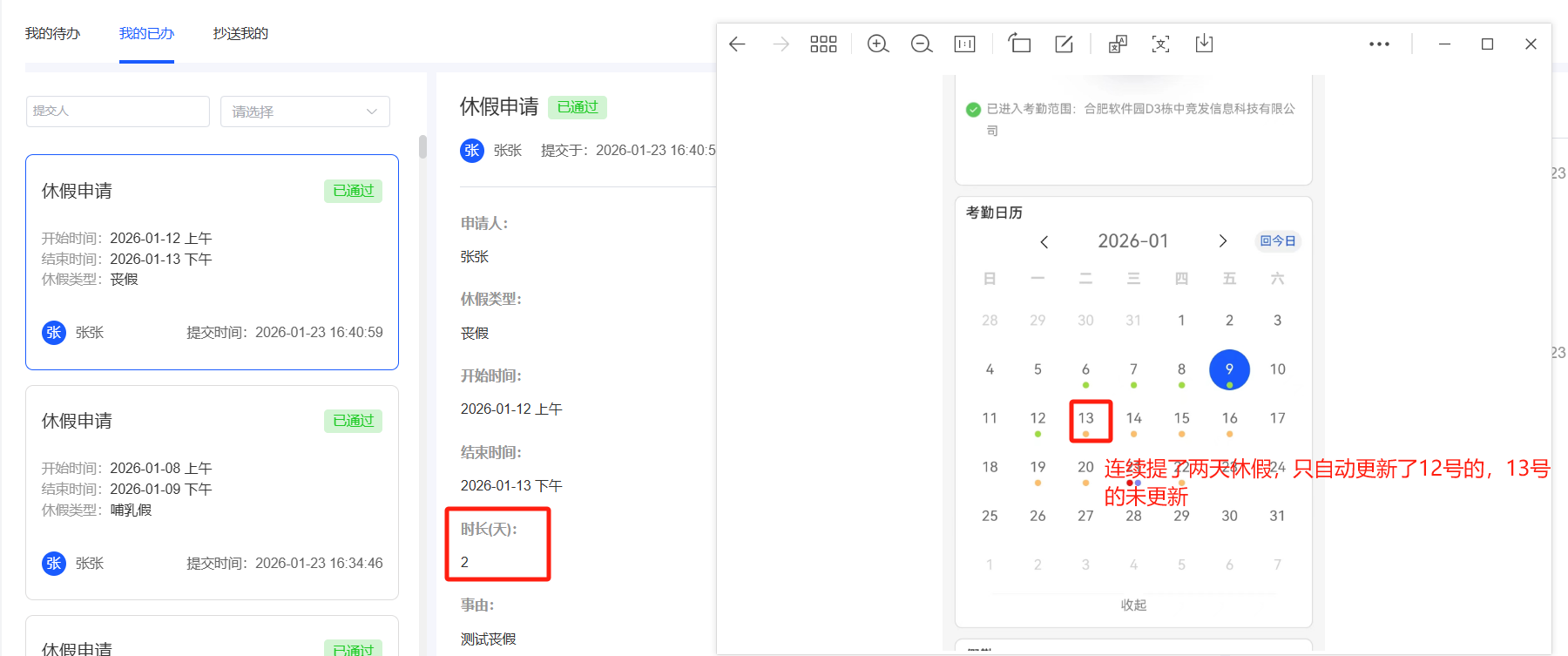Extract text from the image

click(x=1160, y=44)
